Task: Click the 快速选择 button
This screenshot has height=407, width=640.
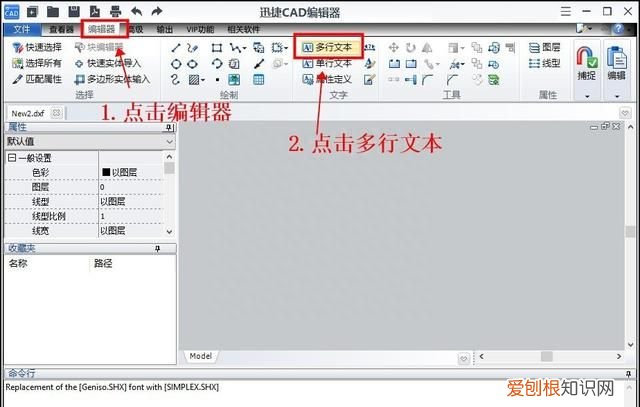Action: click(x=37, y=47)
